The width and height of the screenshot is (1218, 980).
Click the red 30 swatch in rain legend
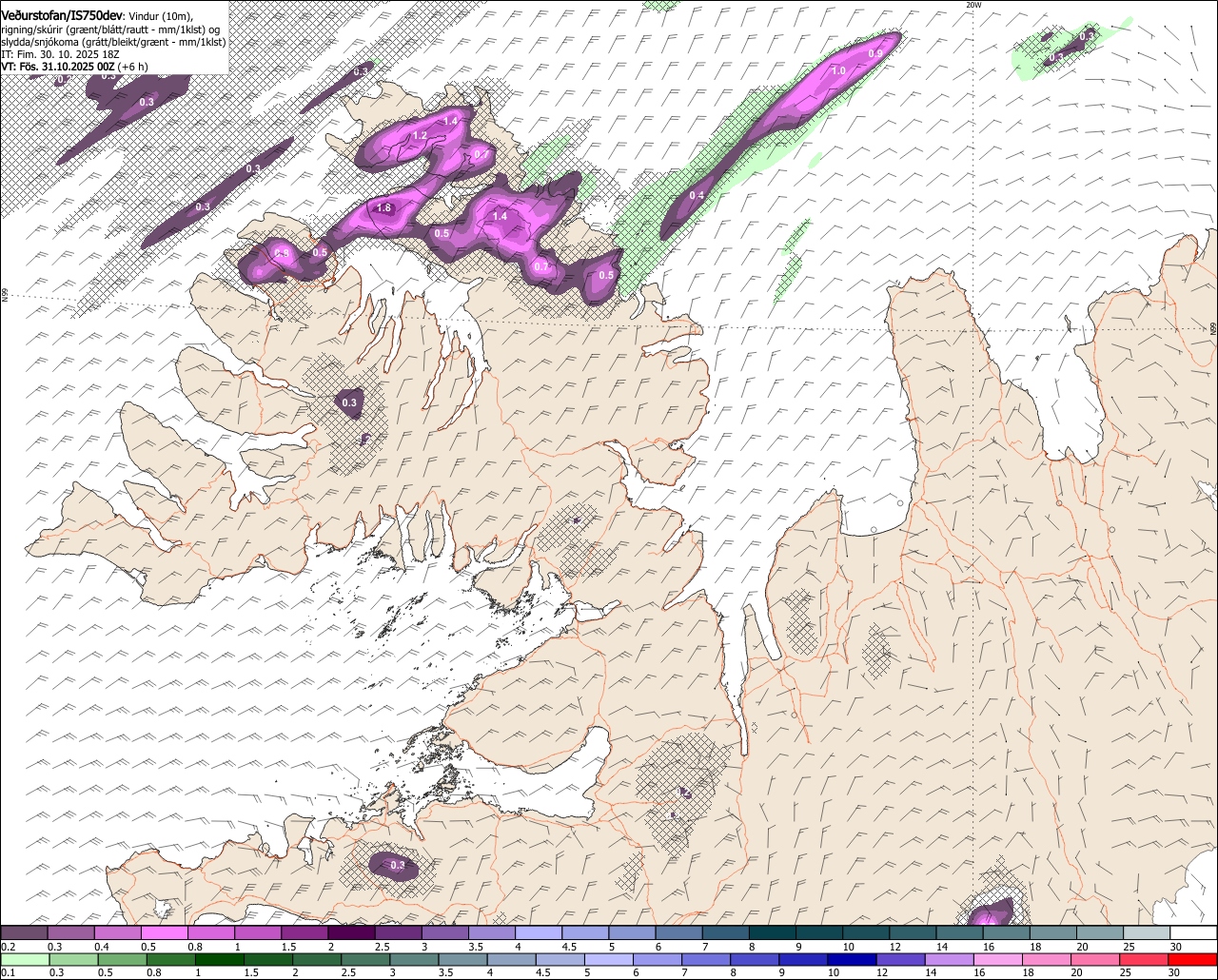click(1194, 960)
